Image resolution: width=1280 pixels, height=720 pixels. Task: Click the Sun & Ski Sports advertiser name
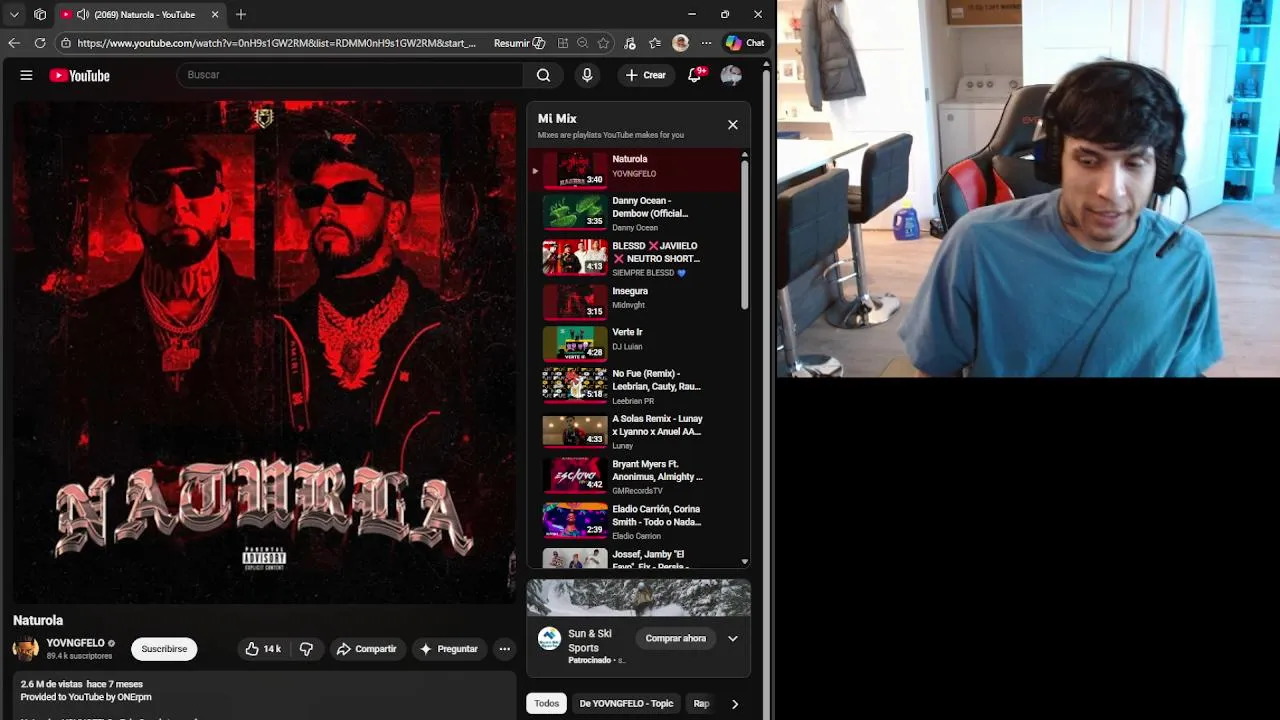tap(590, 640)
